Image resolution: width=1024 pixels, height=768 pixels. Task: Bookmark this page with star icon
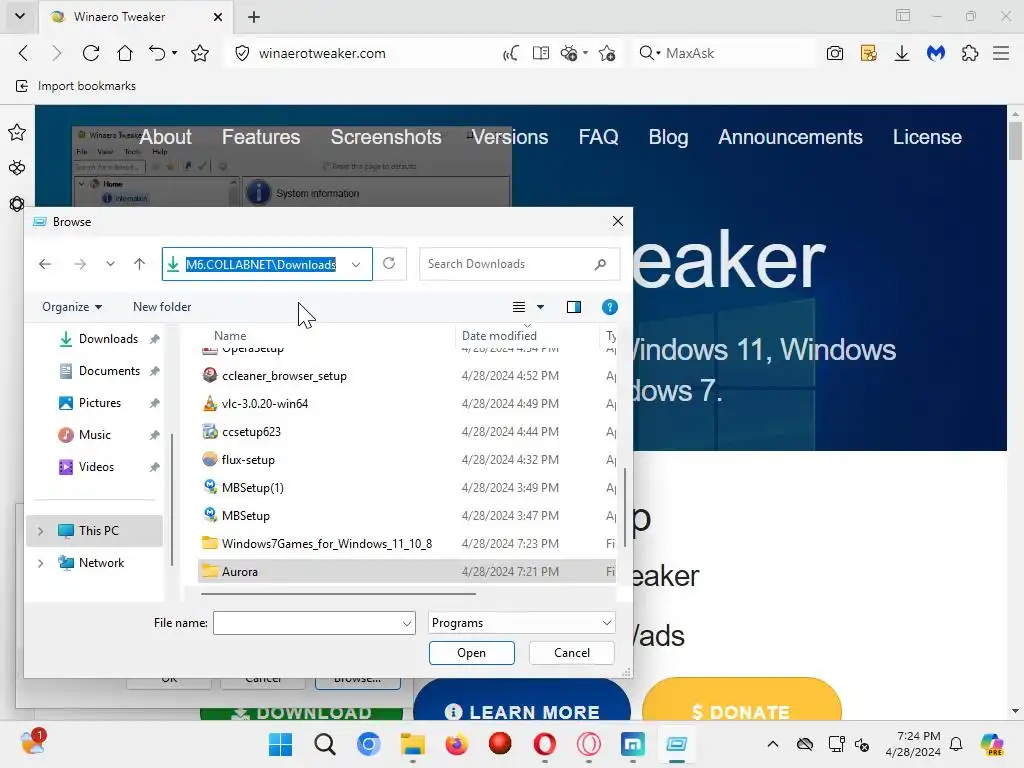[x=200, y=53]
